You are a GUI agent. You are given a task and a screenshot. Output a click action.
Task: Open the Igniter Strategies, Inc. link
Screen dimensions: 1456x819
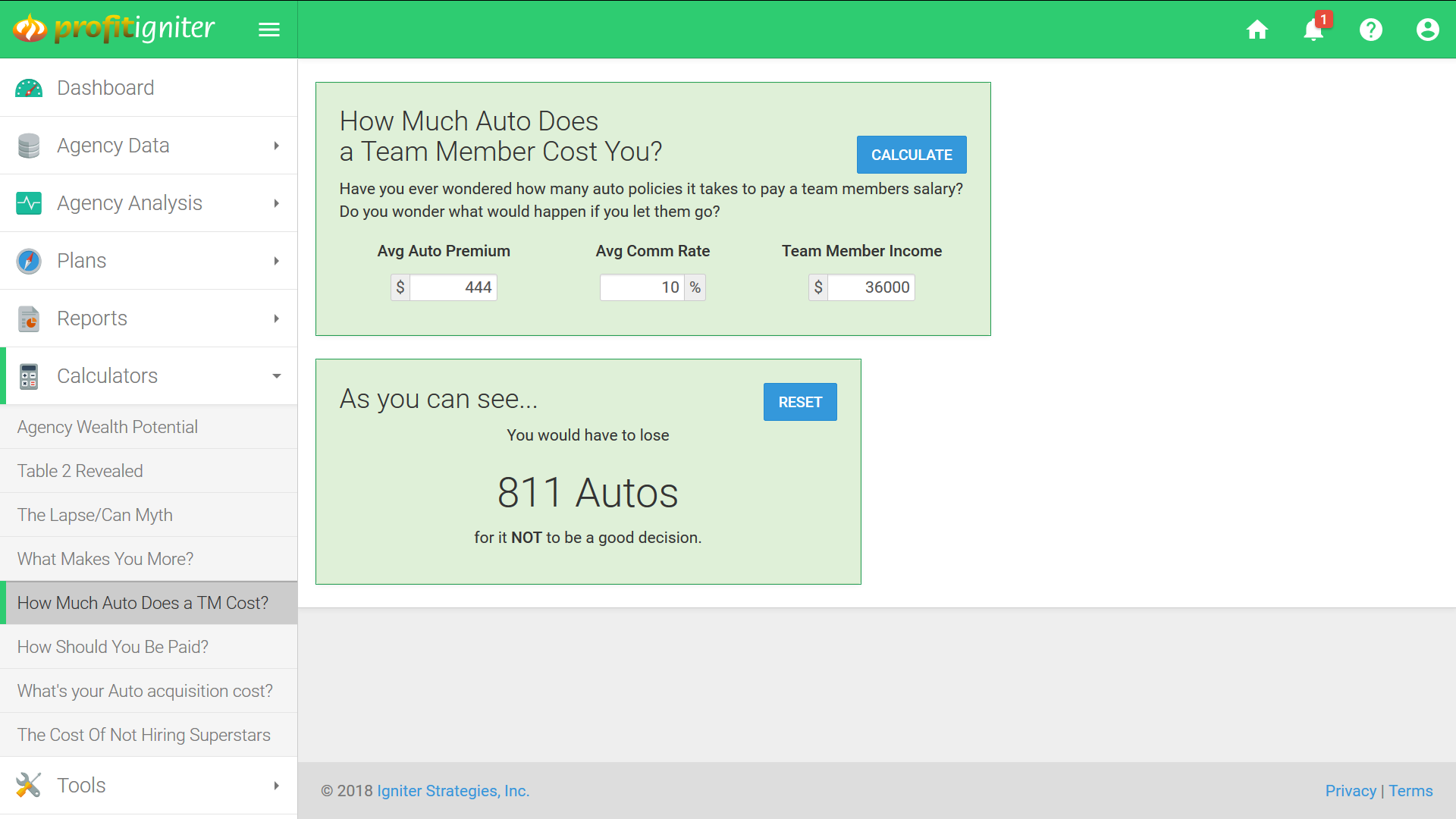pos(453,791)
